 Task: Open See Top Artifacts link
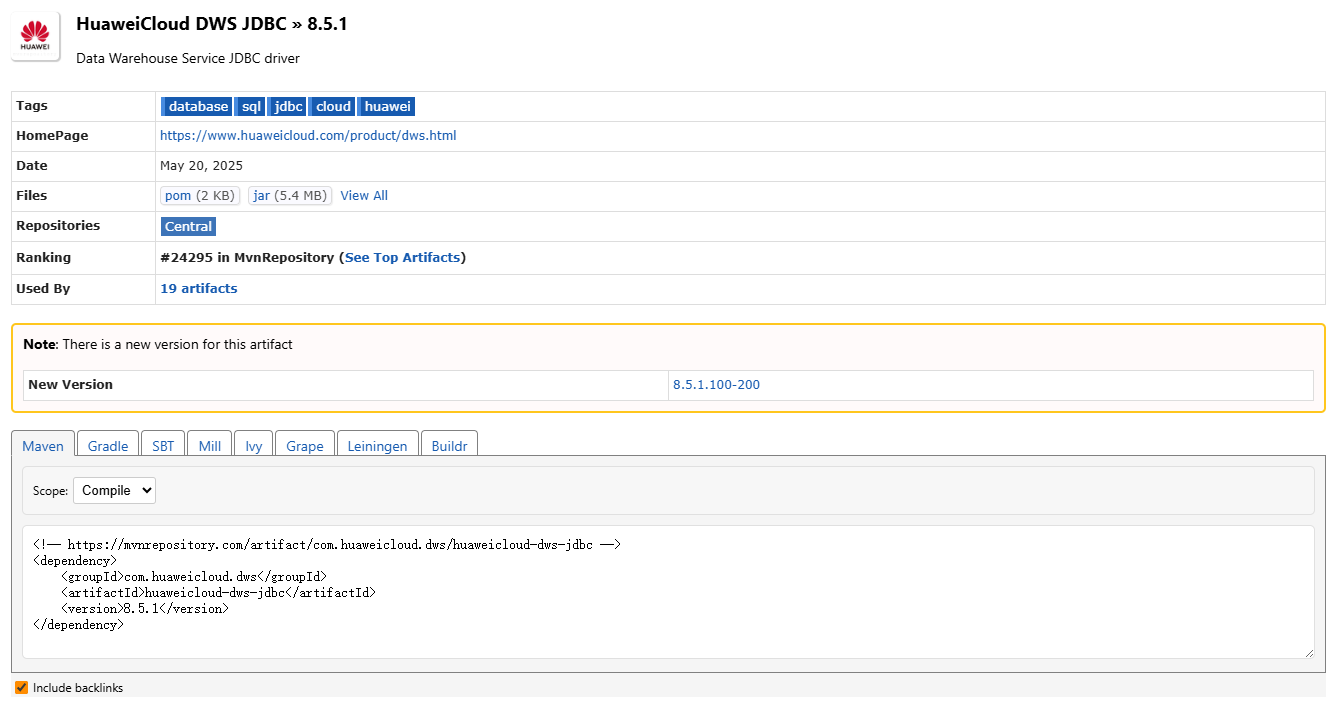[x=403, y=258]
